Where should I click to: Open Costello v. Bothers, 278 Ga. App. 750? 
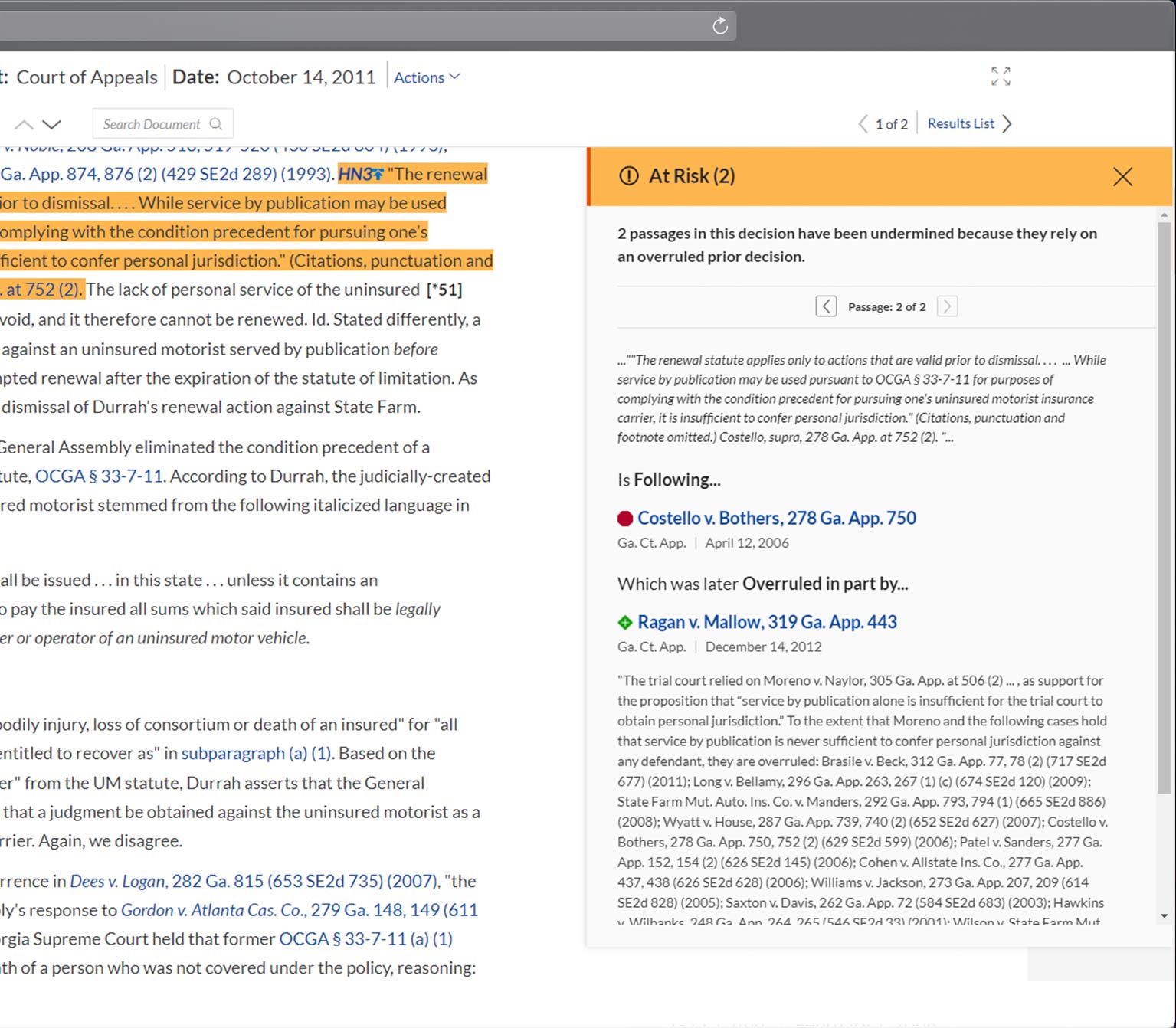777,518
